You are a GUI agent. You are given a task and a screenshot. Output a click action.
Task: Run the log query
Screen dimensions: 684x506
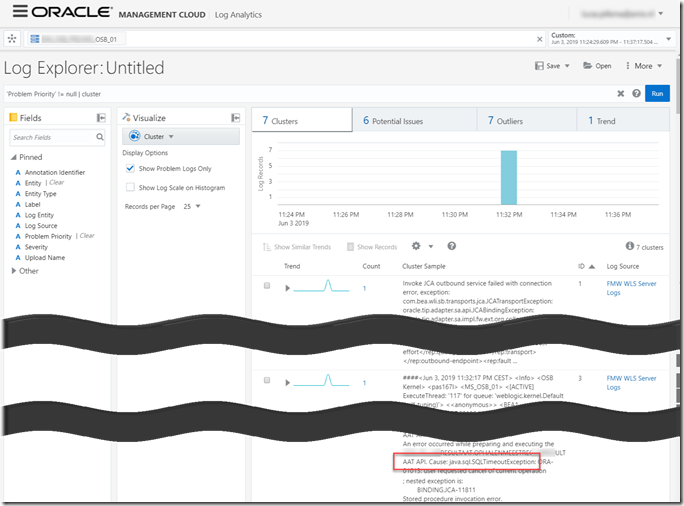pos(657,94)
